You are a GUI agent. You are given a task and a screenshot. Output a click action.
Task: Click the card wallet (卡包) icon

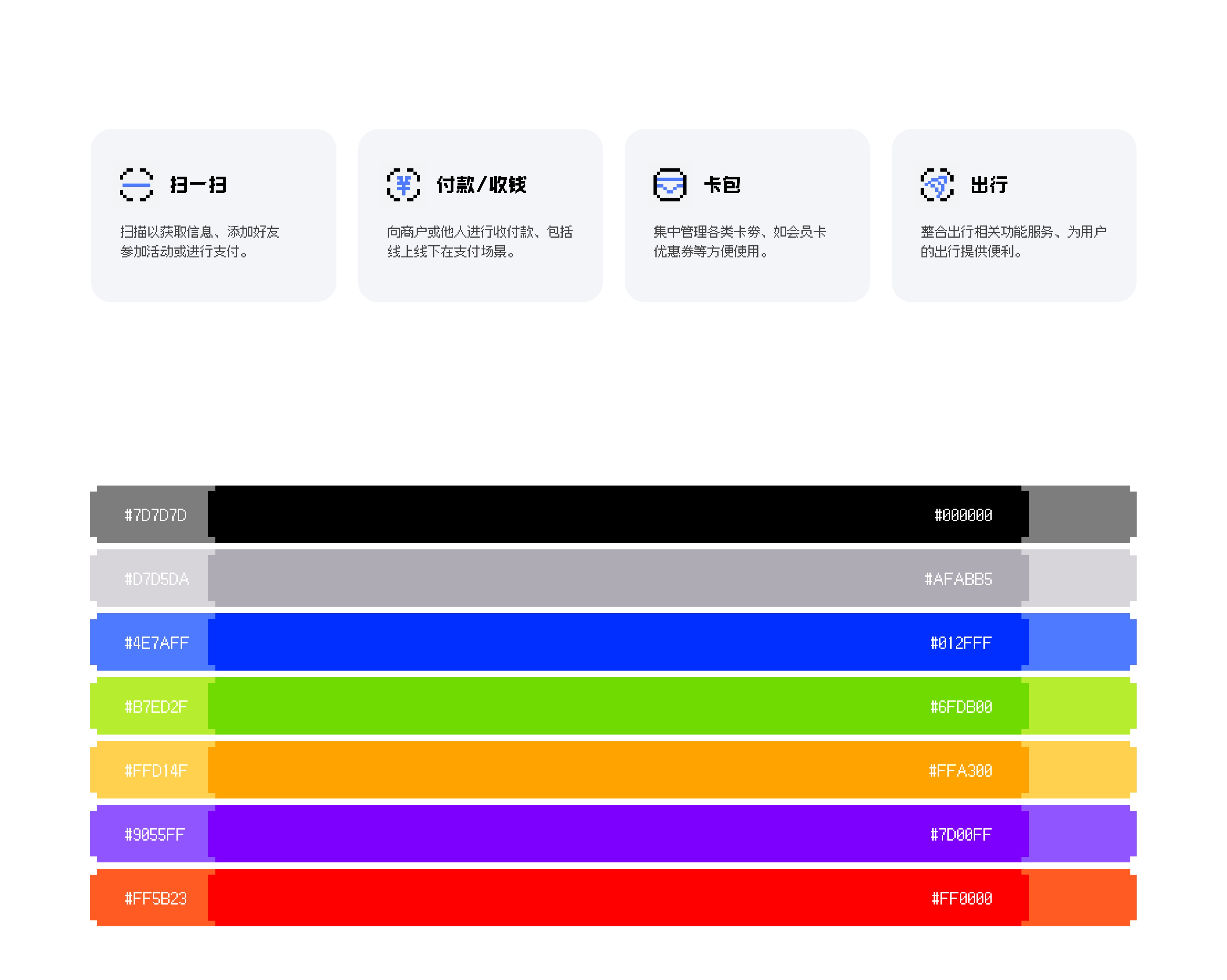click(670, 185)
